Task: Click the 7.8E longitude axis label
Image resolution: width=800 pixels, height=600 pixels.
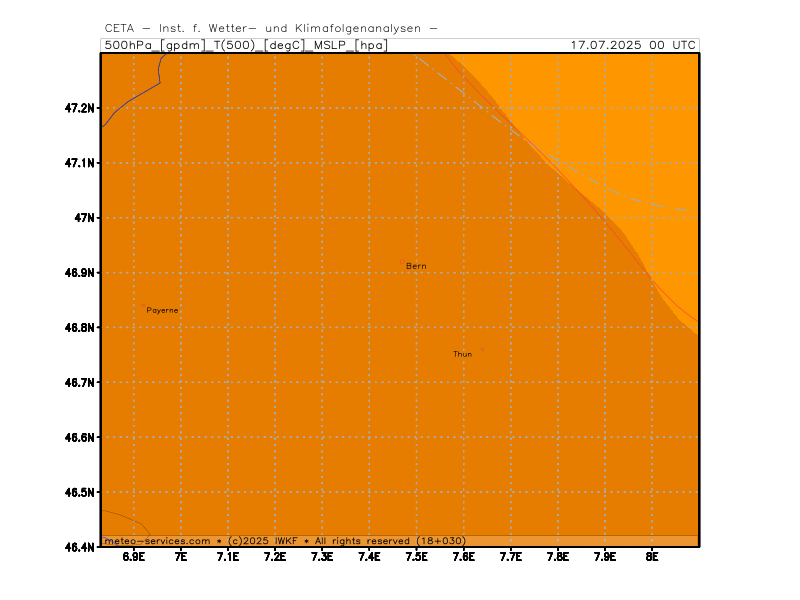Action: point(558,556)
